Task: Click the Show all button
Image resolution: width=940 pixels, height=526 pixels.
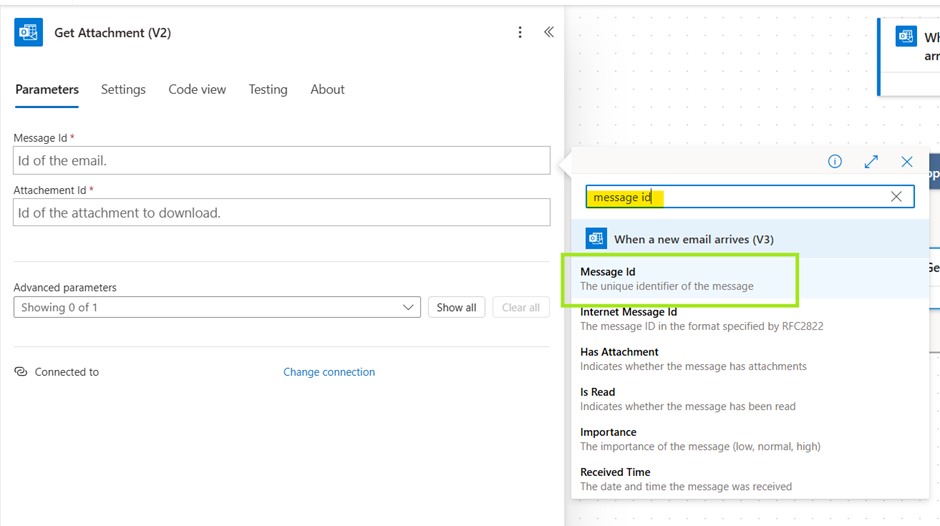Action: 456,308
